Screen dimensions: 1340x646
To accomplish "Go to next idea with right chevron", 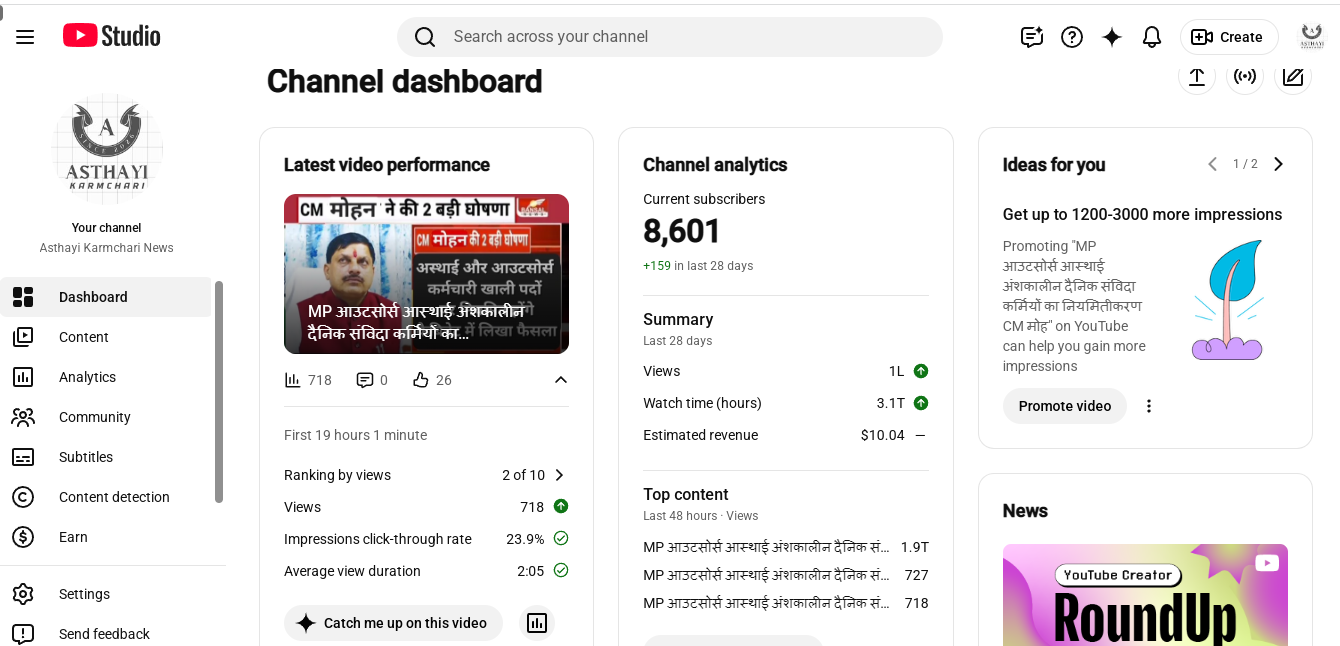I will pyautogui.click(x=1278, y=164).
